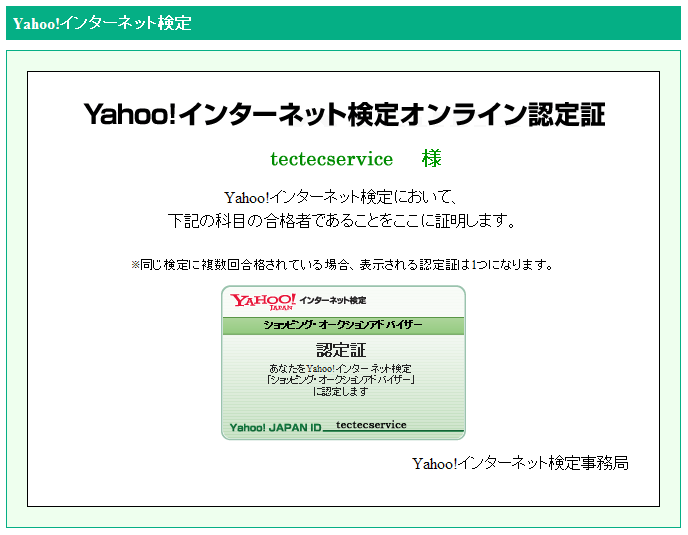Click the Yahoo!インターネット検定事務局 signature text

coord(520,463)
